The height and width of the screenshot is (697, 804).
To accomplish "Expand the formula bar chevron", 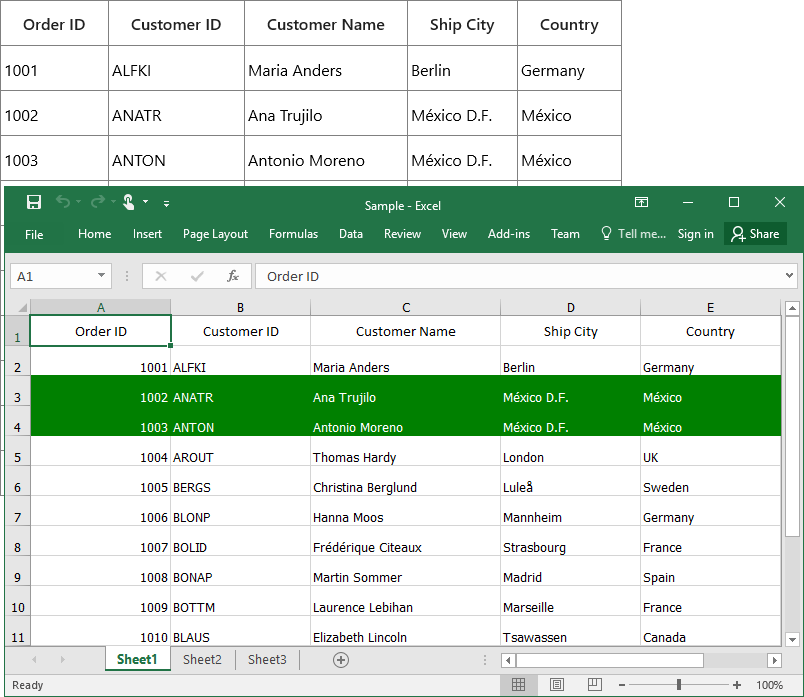I will 789,276.
